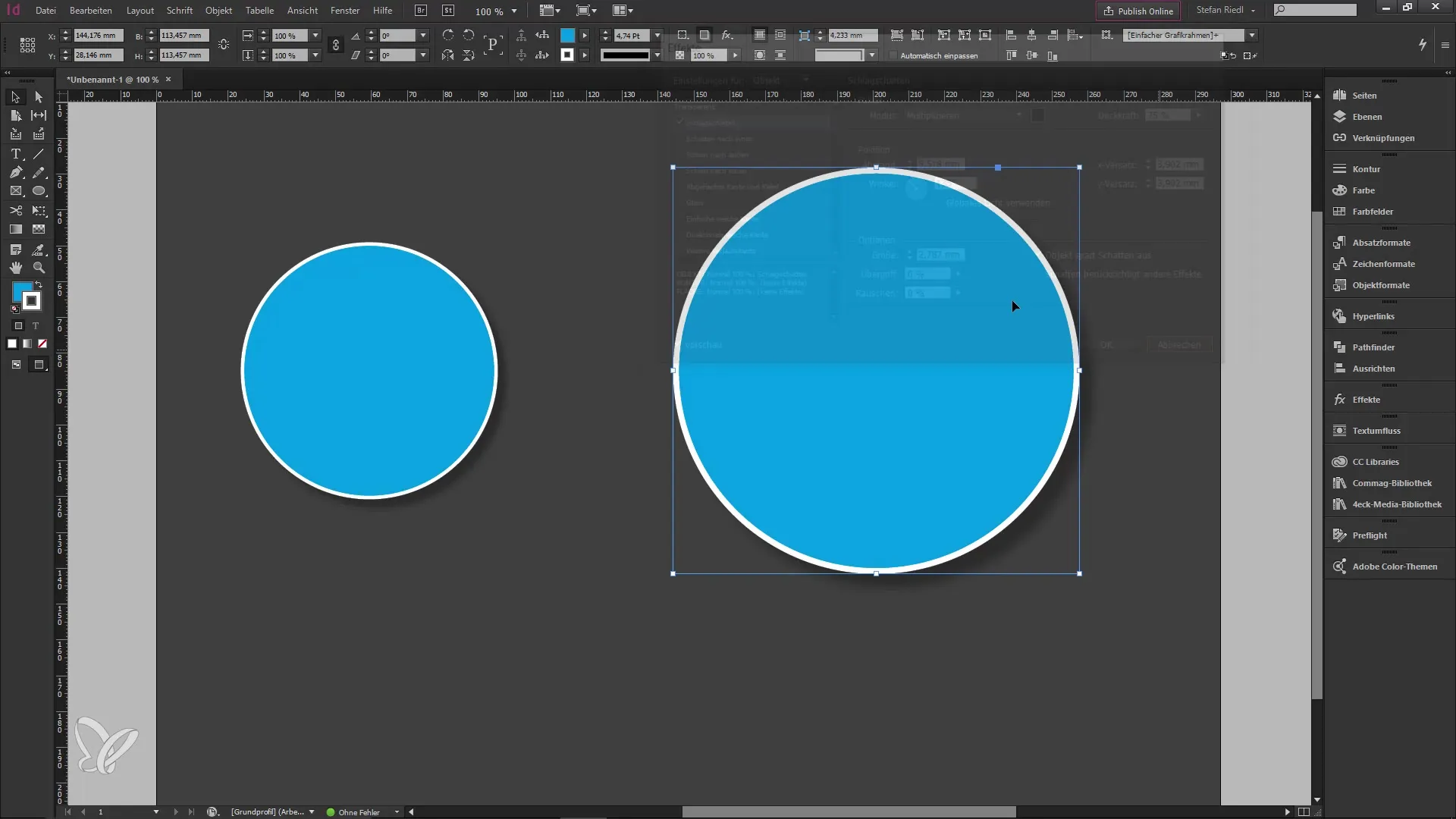Open the Ebenen panel

[1367, 117]
